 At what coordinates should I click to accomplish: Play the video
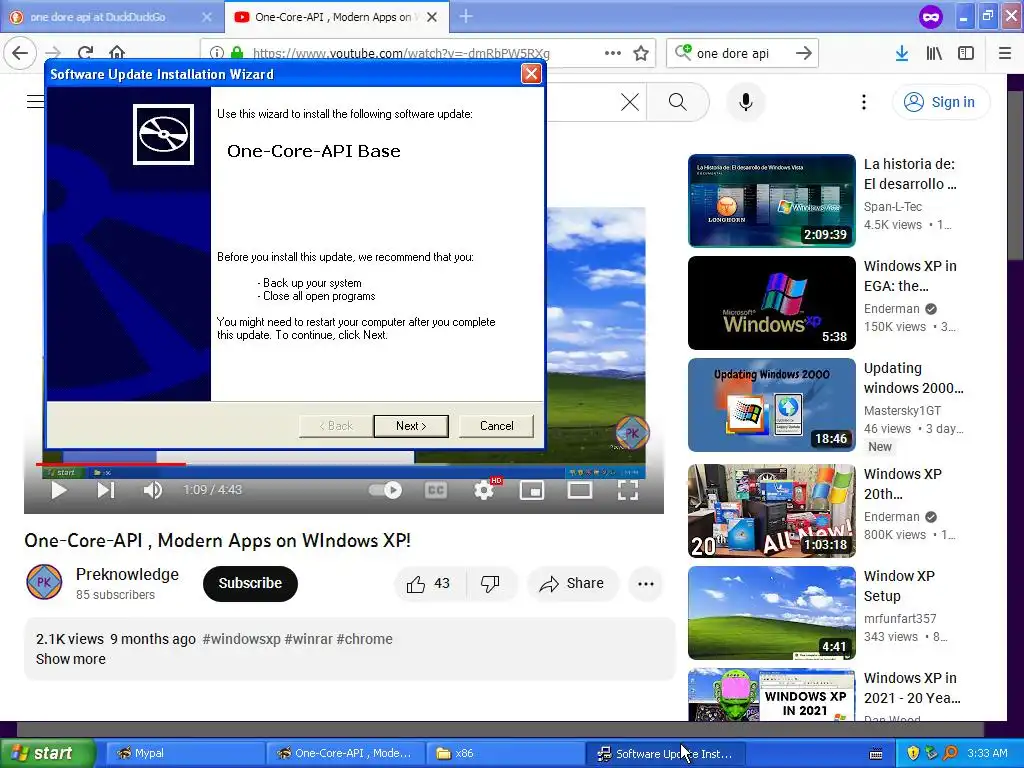click(59, 490)
